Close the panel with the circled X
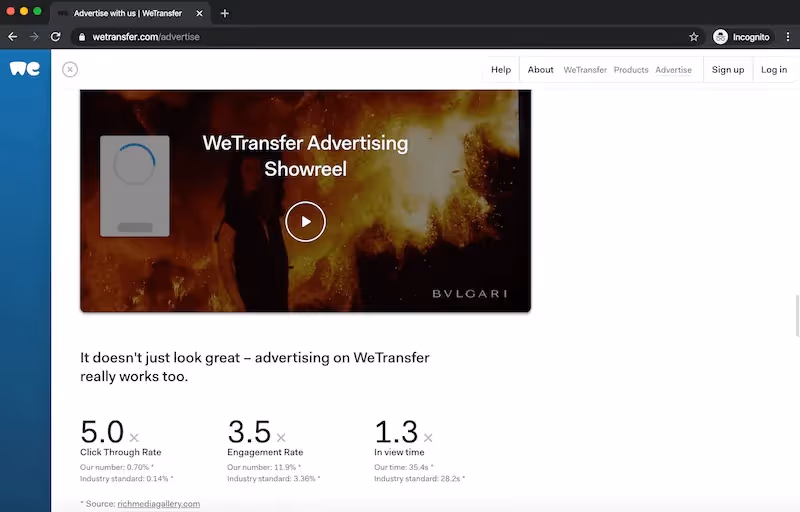The image size is (800, 512). point(70,69)
